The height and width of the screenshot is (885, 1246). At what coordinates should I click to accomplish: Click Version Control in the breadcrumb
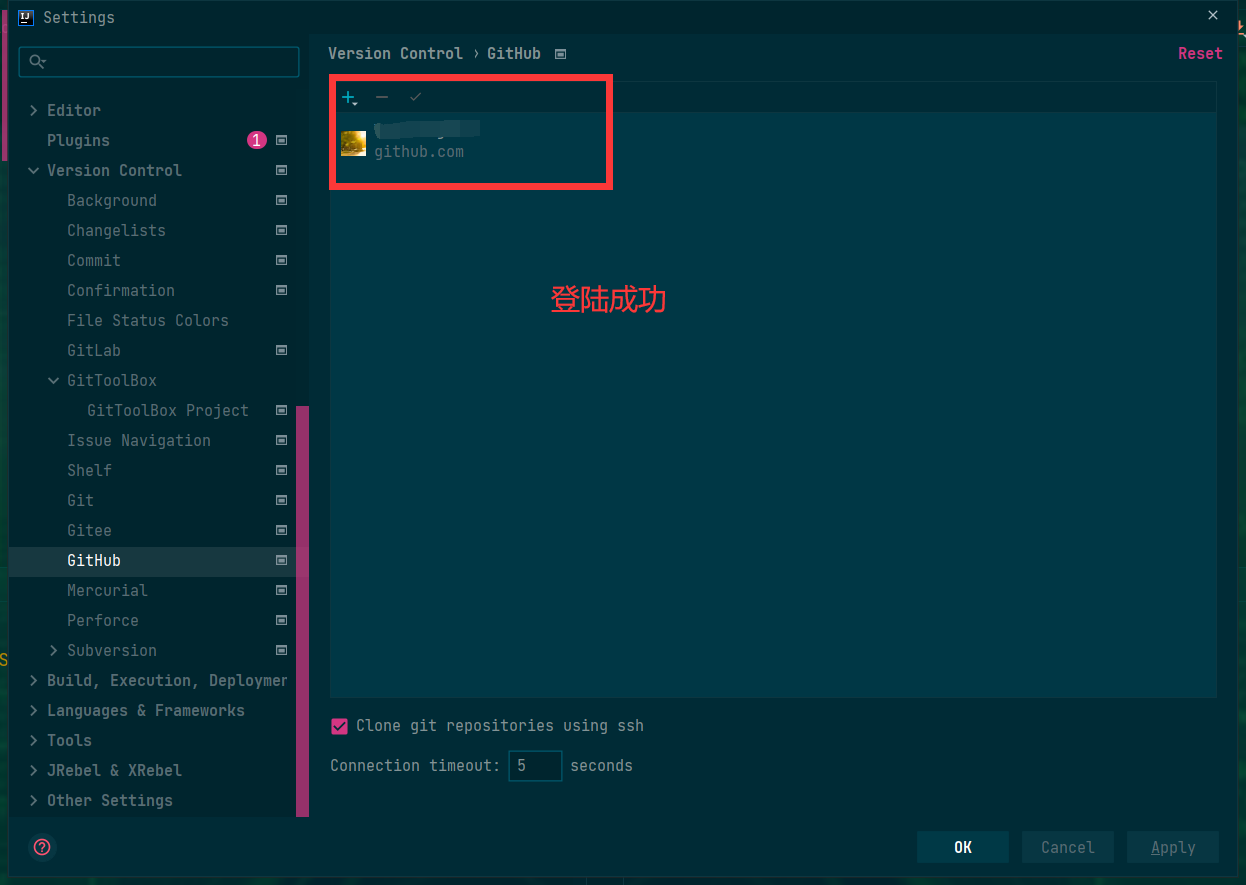[x=395, y=54]
